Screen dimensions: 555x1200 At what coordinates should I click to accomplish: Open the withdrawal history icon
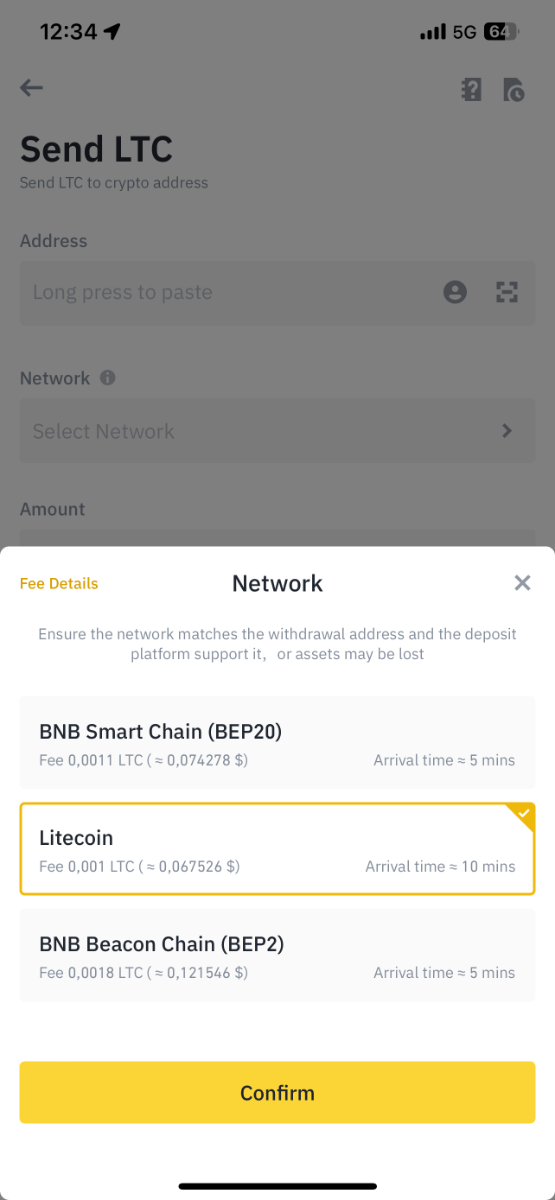(513, 89)
